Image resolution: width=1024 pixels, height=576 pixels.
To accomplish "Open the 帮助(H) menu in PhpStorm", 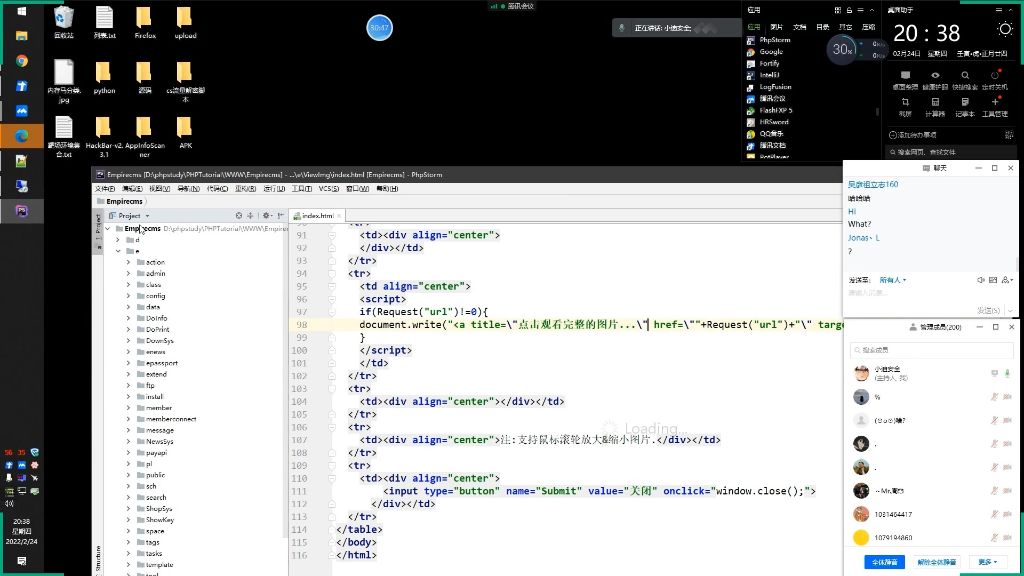I will [387, 189].
